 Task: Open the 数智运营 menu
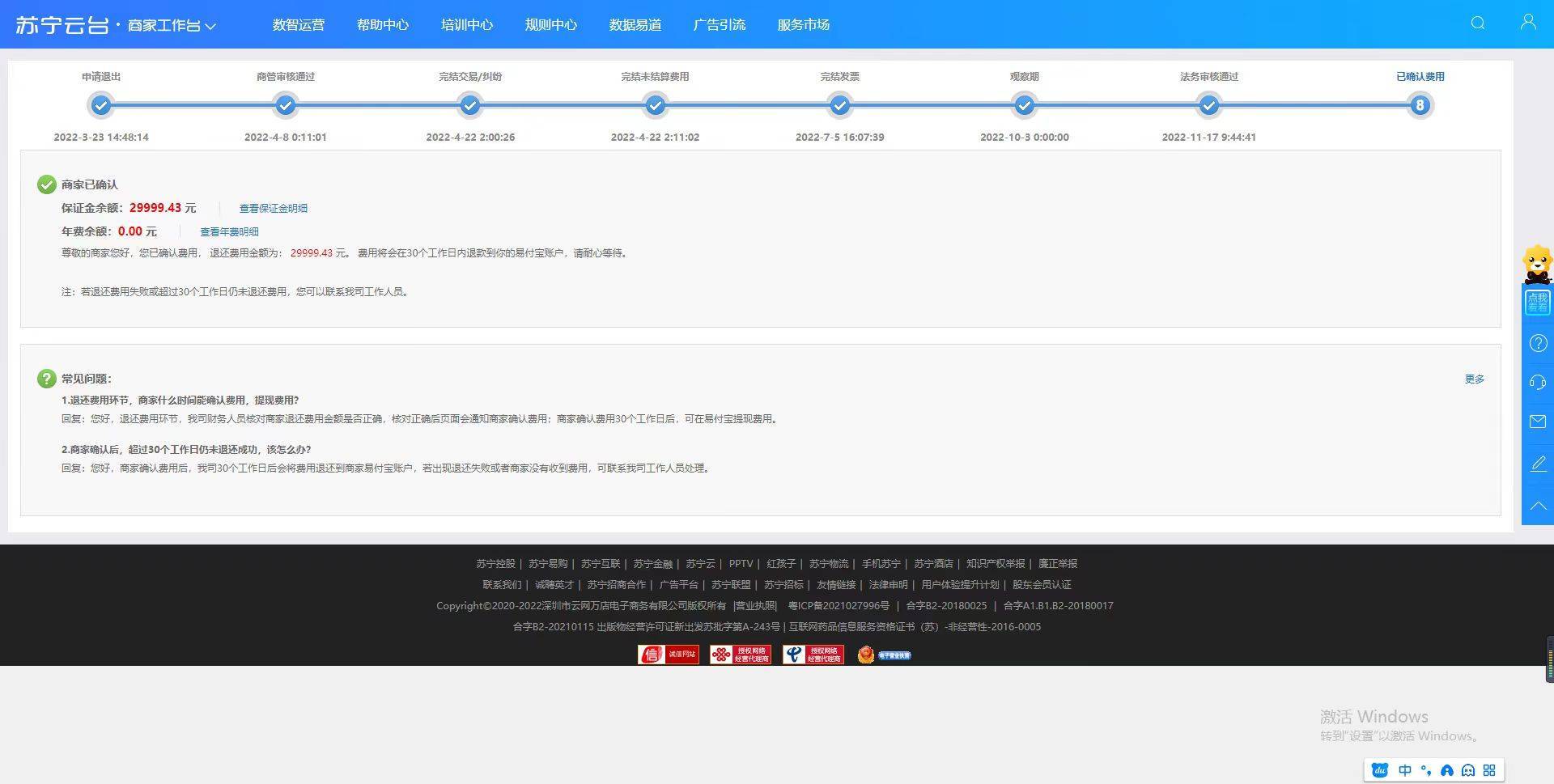(x=299, y=24)
